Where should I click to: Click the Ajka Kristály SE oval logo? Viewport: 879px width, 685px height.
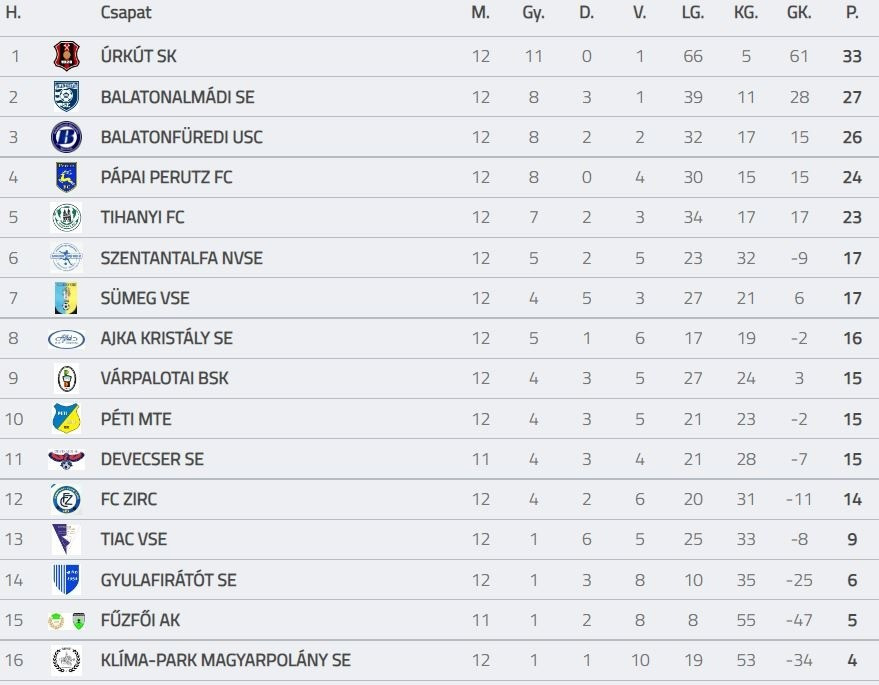[x=66, y=339]
